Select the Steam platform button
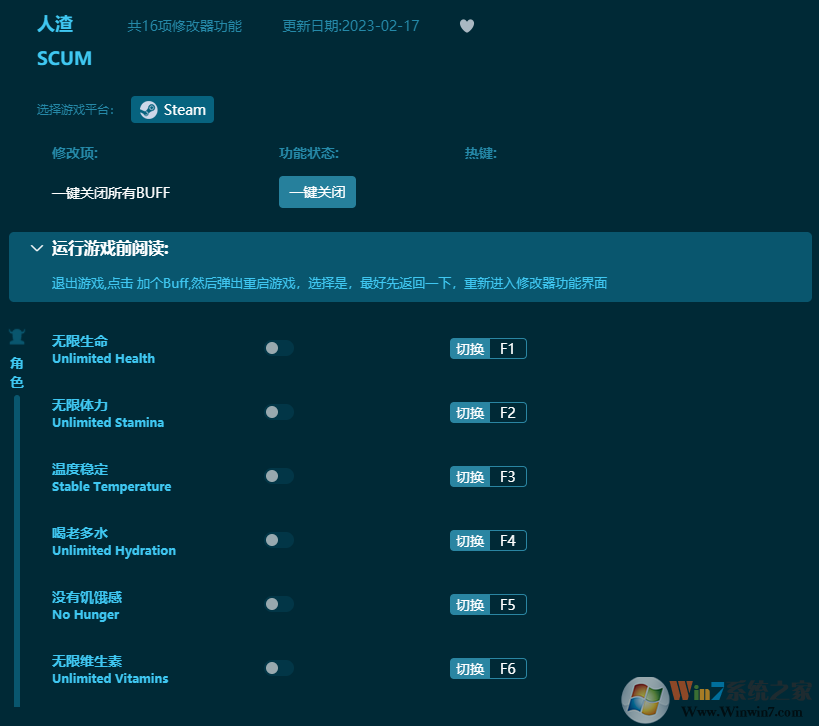The width and height of the screenshot is (819, 726). (x=172, y=109)
